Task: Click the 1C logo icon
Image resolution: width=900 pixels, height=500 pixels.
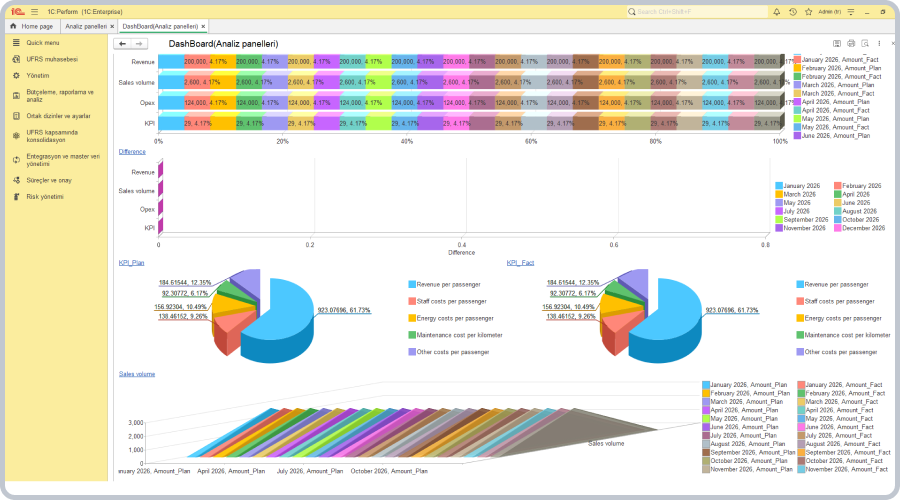Action: tap(18, 11)
